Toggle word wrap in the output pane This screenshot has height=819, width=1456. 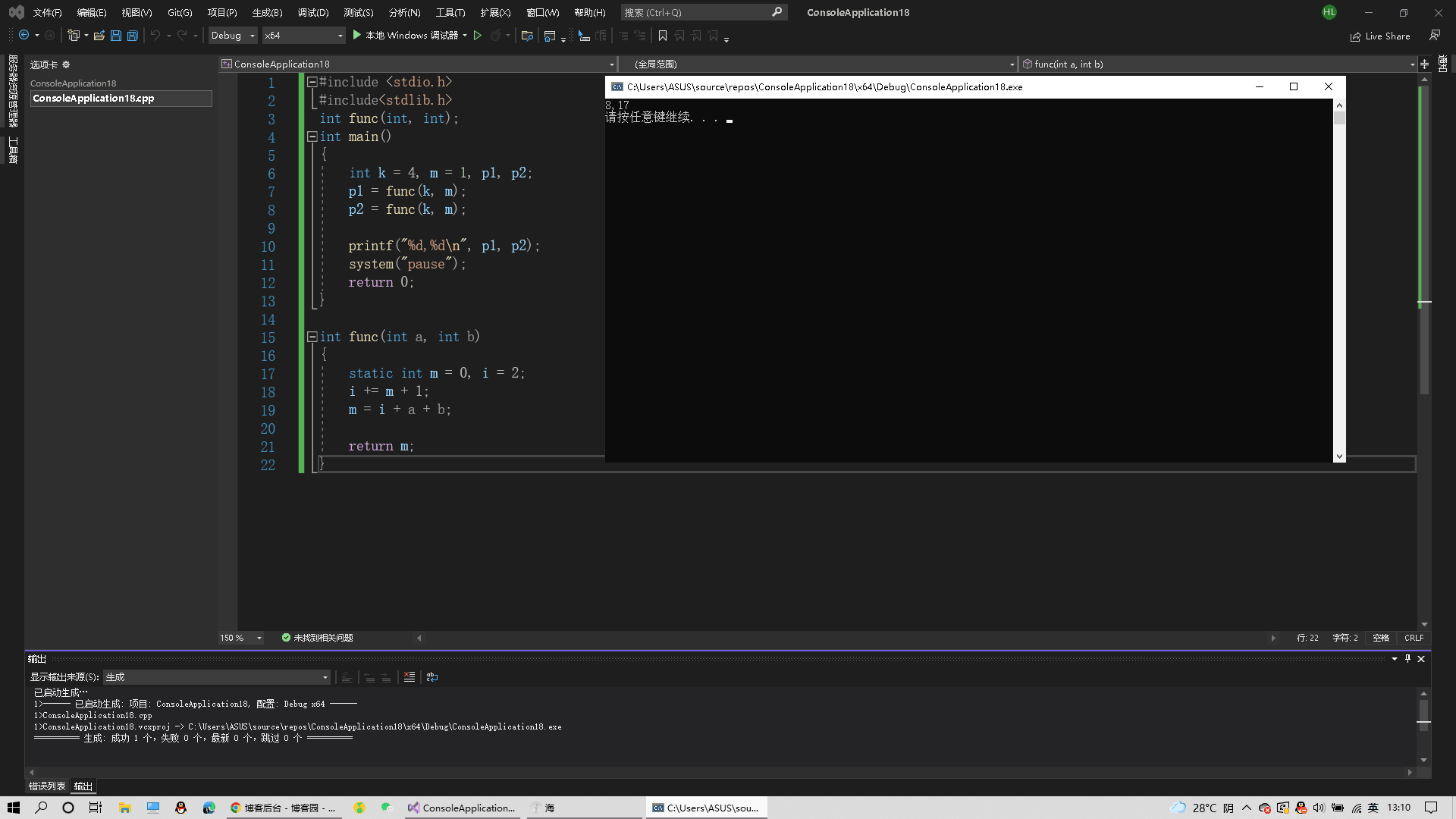(x=432, y=677)
